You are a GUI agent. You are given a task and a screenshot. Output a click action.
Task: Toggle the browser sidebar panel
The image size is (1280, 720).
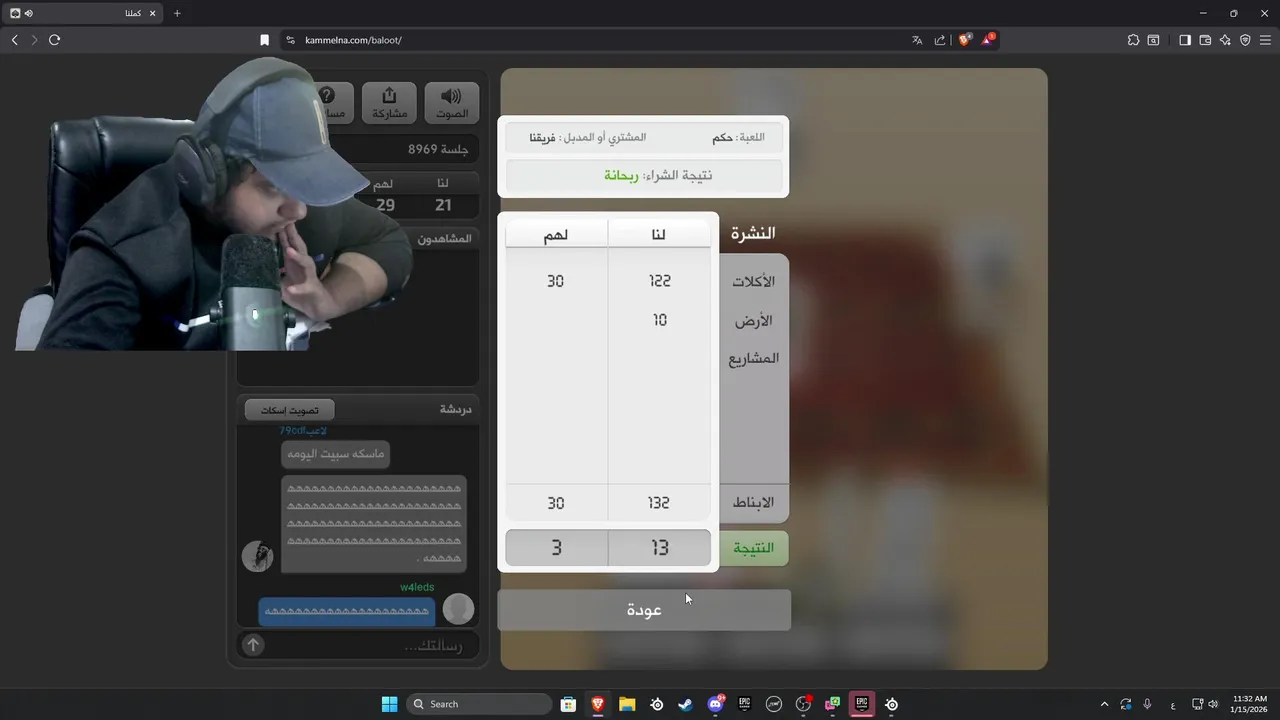(1185, 40)
